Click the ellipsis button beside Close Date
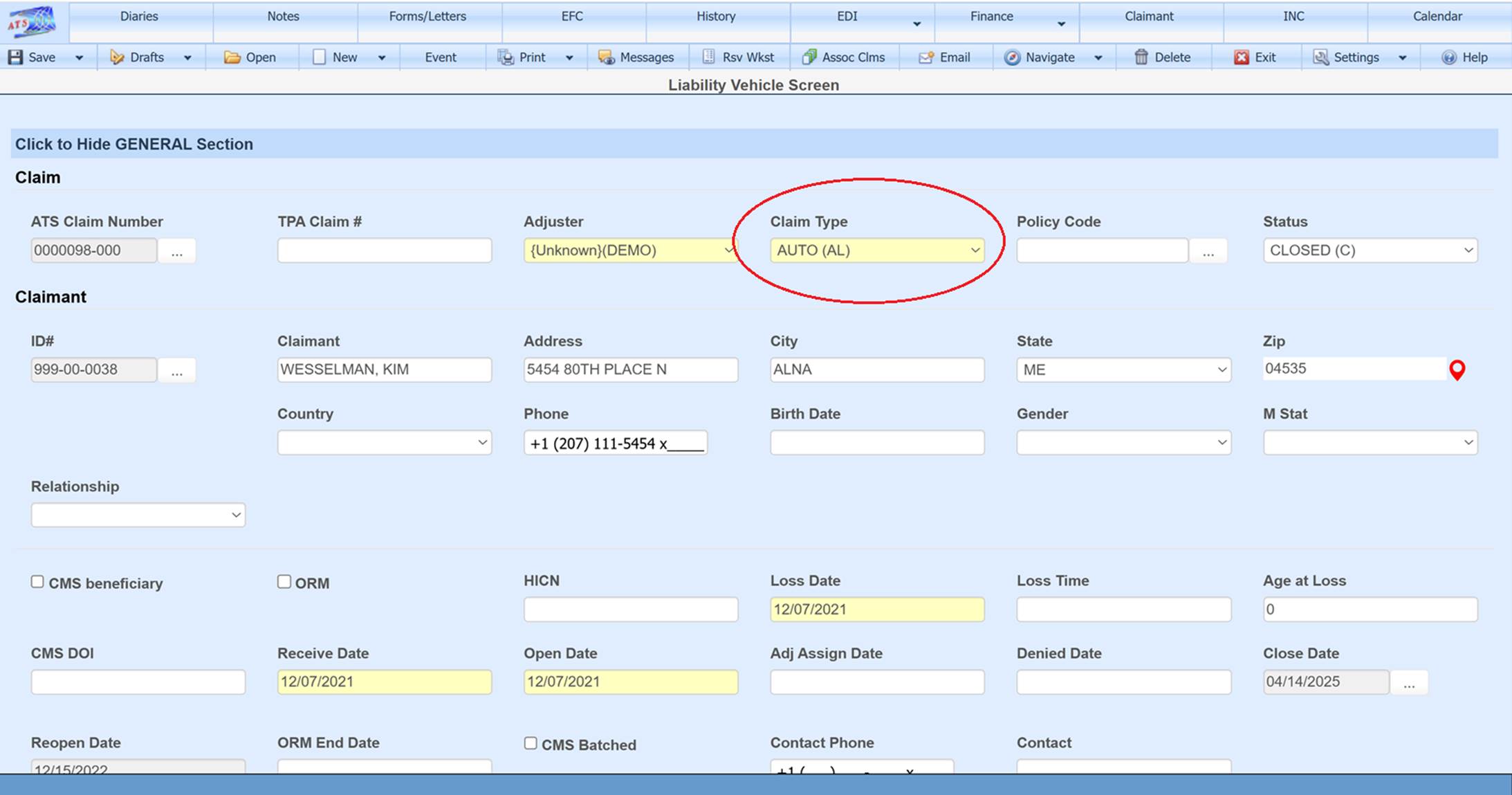1512x795 pixels. point(1409,683)
